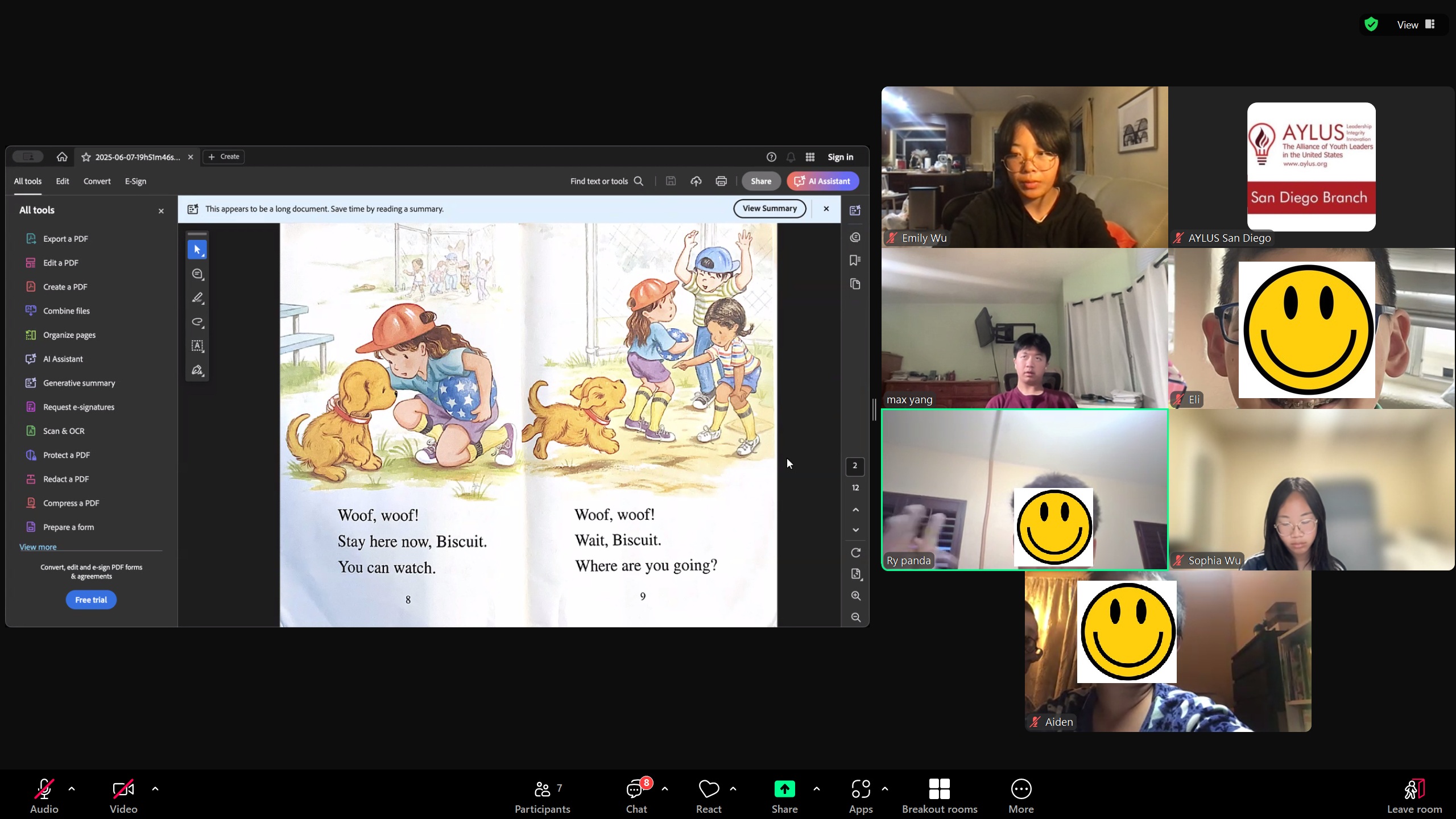Click the current page number 2 box

tap(855, 466)
